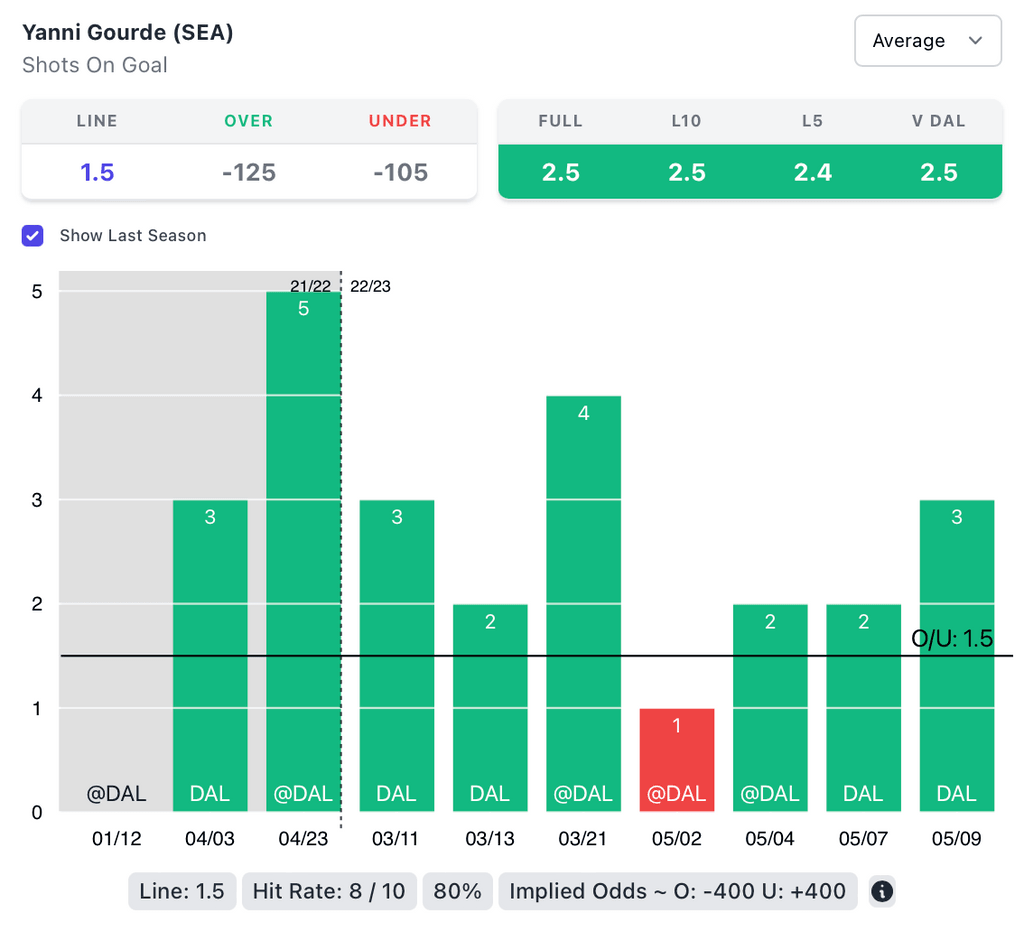Click the 22/23 season label
The height and width of the screenshot is (932, 1024).
[370, 286]
